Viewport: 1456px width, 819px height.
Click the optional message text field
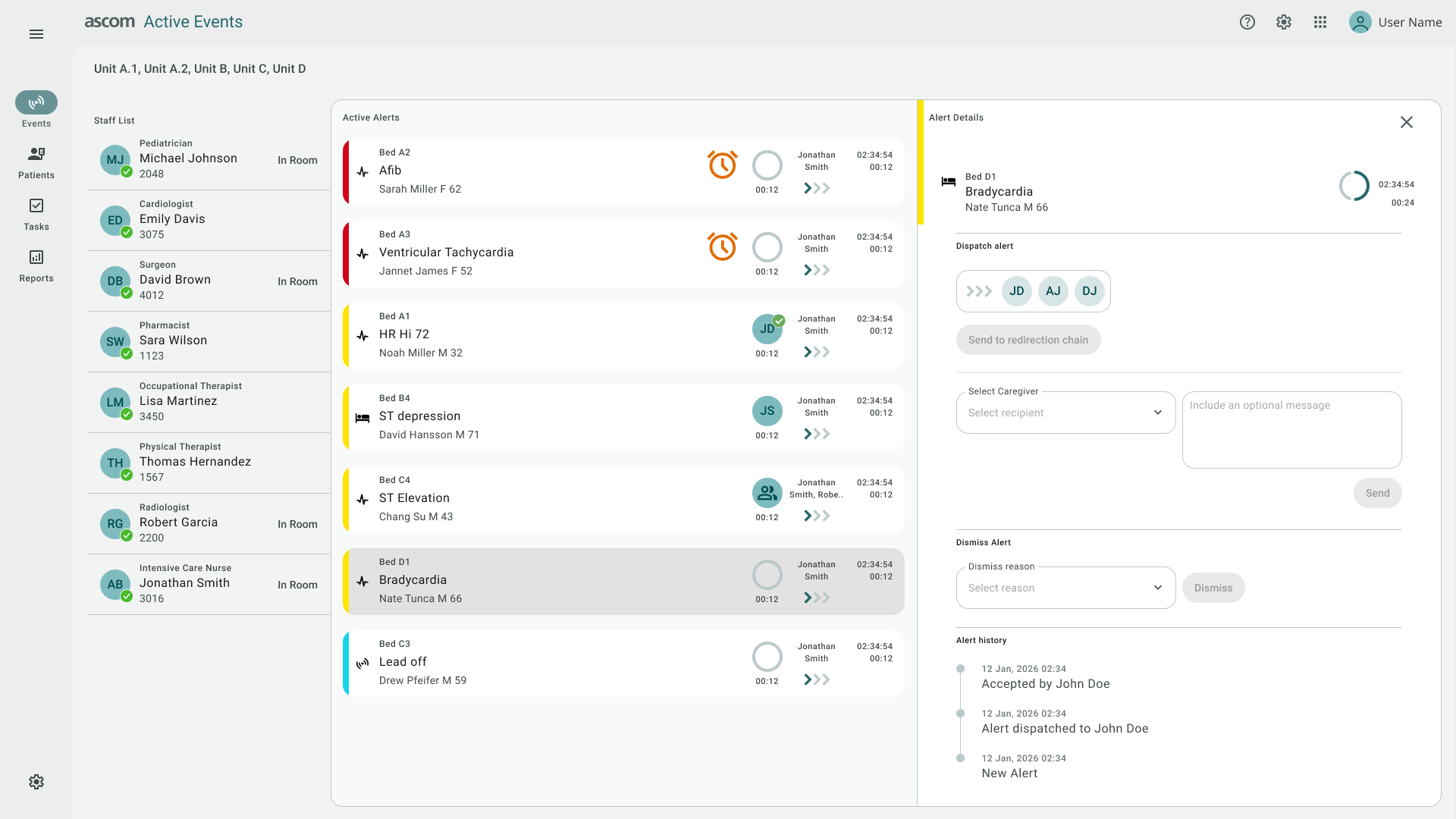(x=1291, y=429)
